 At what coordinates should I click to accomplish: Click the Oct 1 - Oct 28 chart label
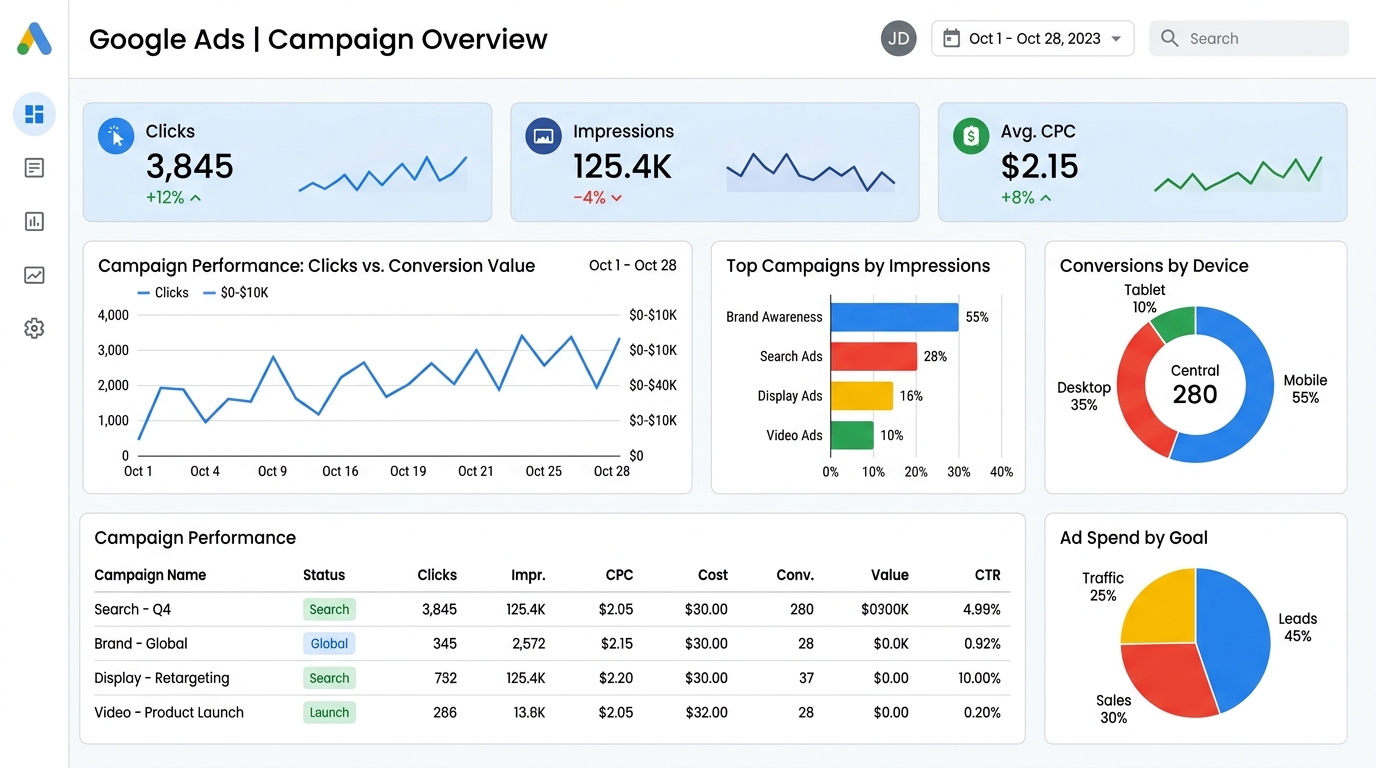(633, 265)
